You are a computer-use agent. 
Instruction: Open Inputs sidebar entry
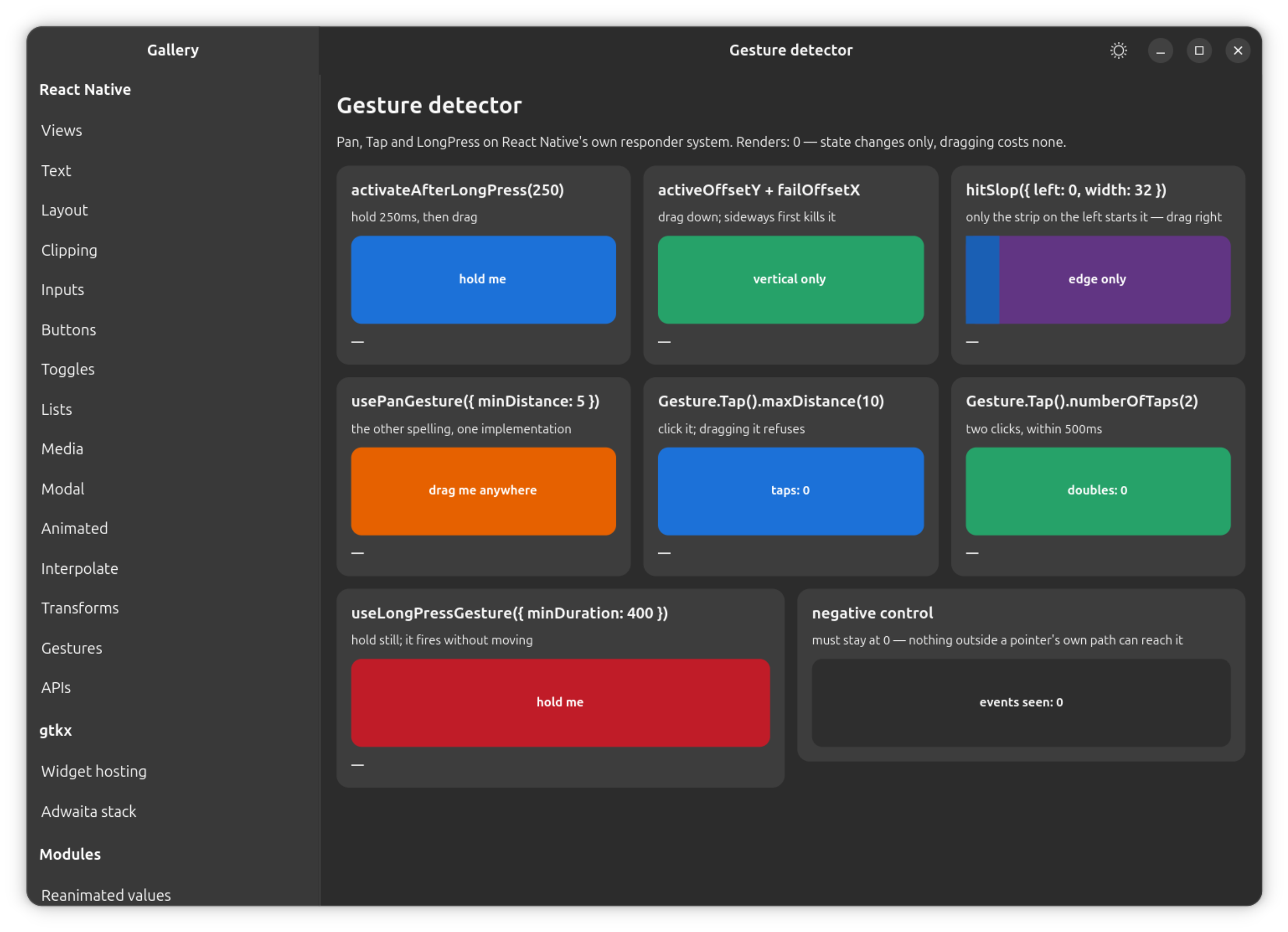point(173,290)
